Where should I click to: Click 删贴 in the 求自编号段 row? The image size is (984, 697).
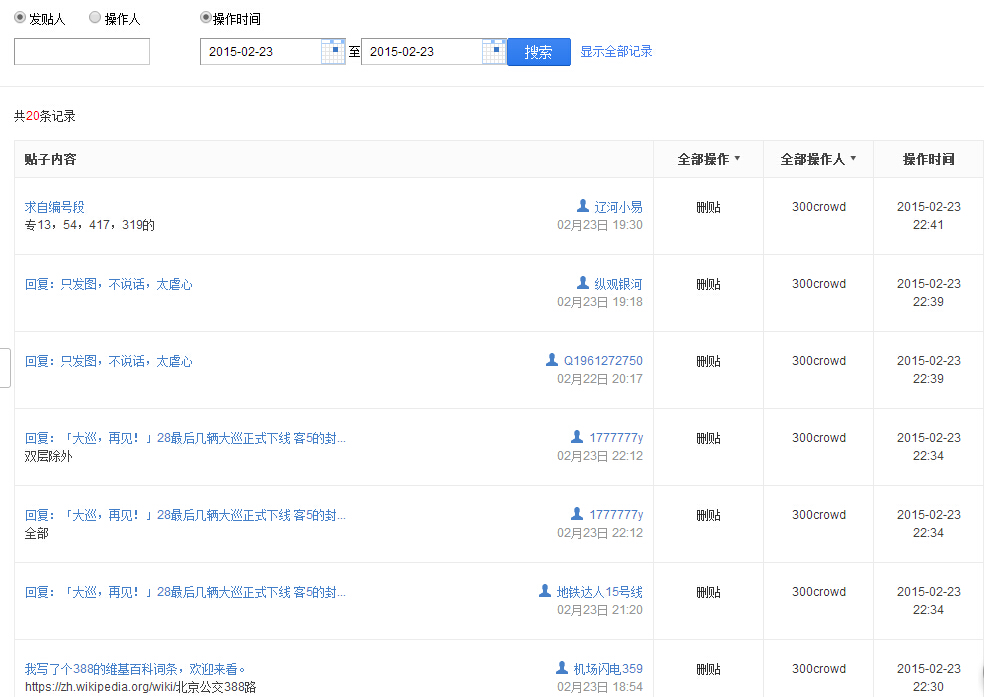click(x=709, y=207)
